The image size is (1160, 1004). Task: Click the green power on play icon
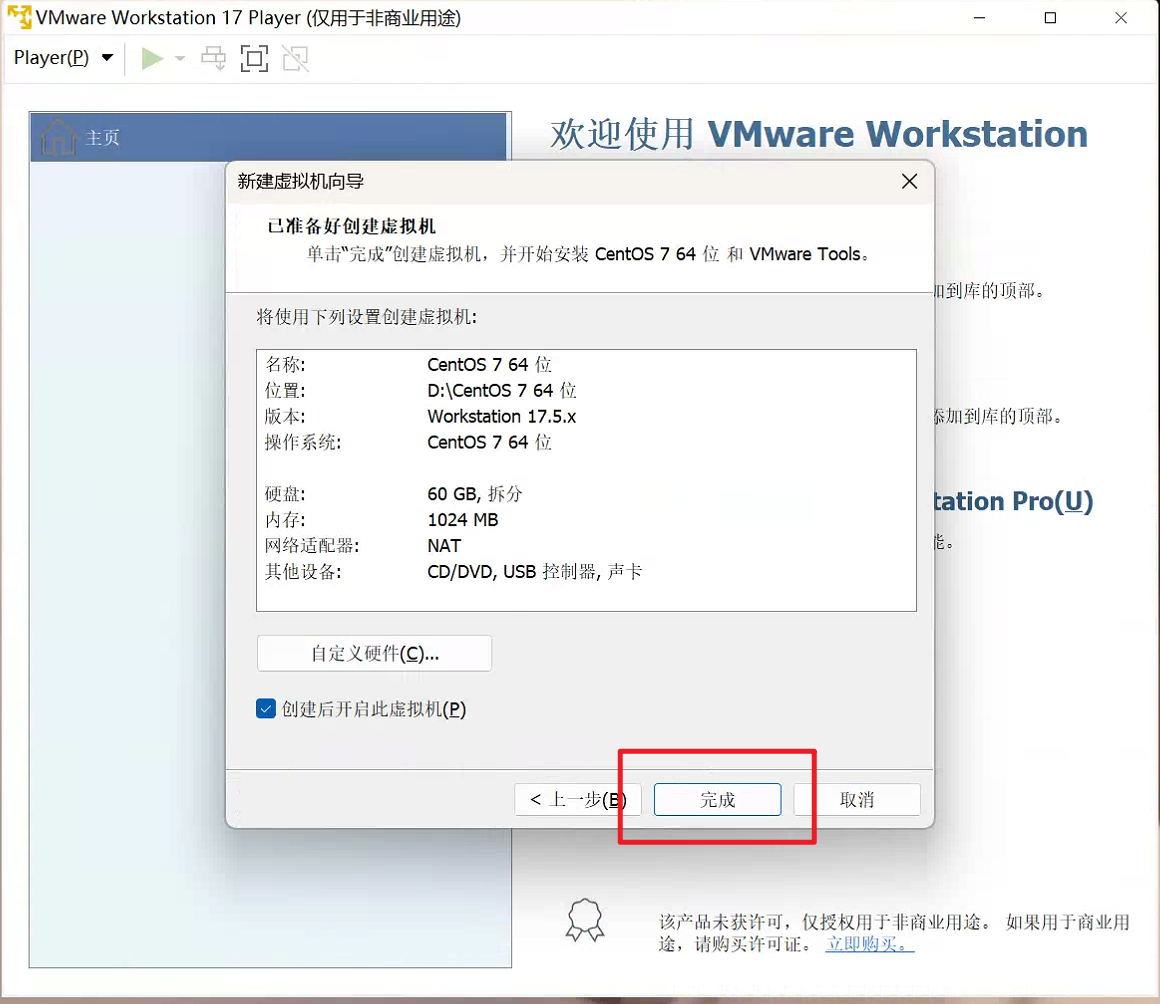coord(152,58)
